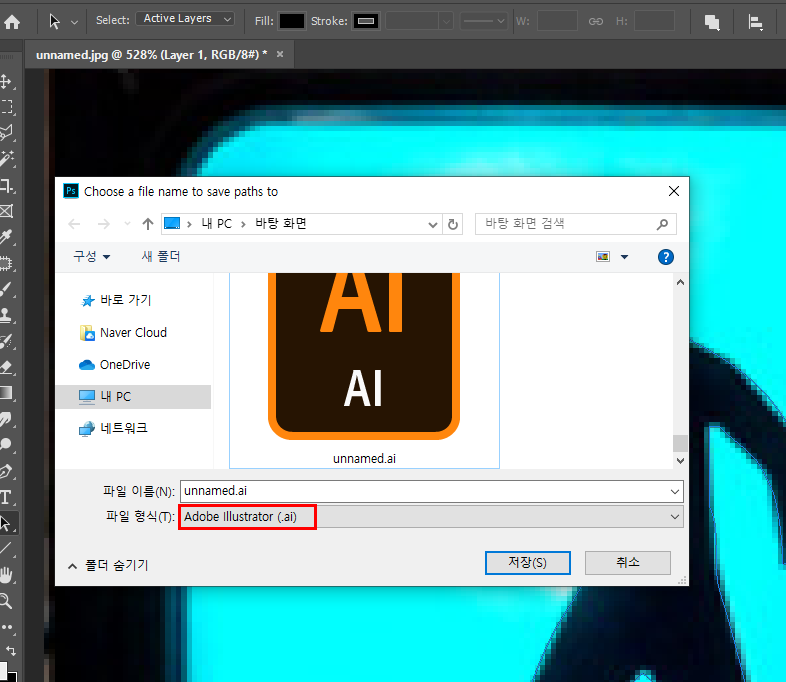Activate the Eraser tool
786x682 pixels.
(x=6, y=367)
